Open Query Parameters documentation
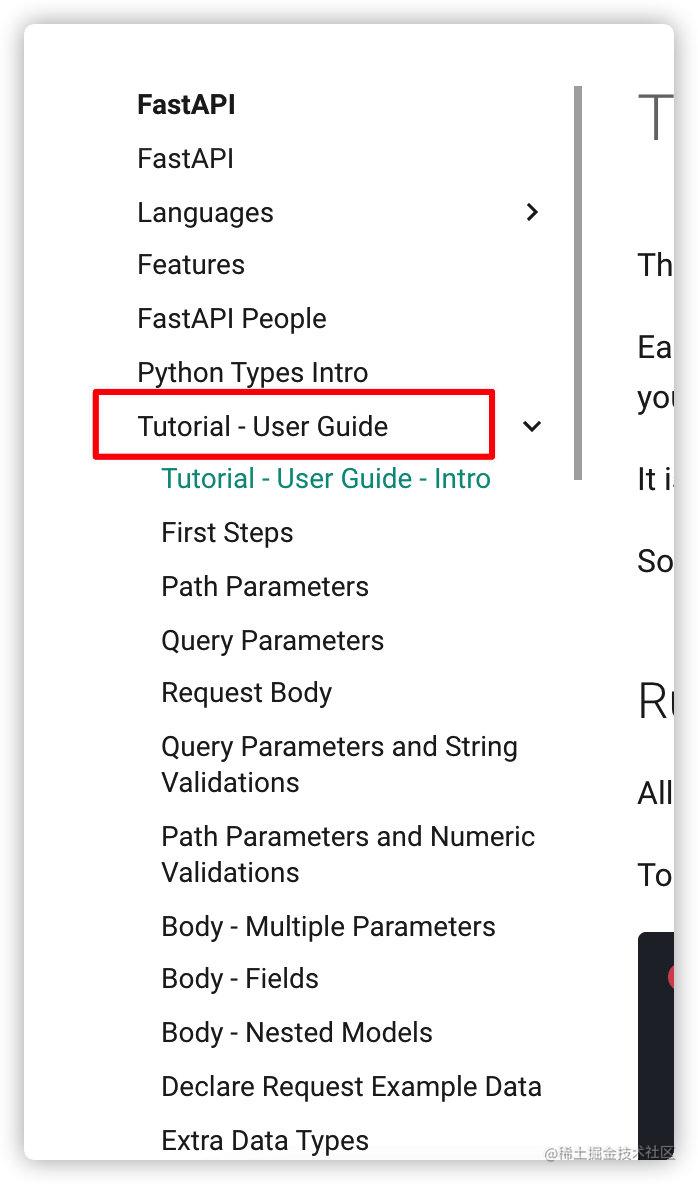 tap(272, 640)
